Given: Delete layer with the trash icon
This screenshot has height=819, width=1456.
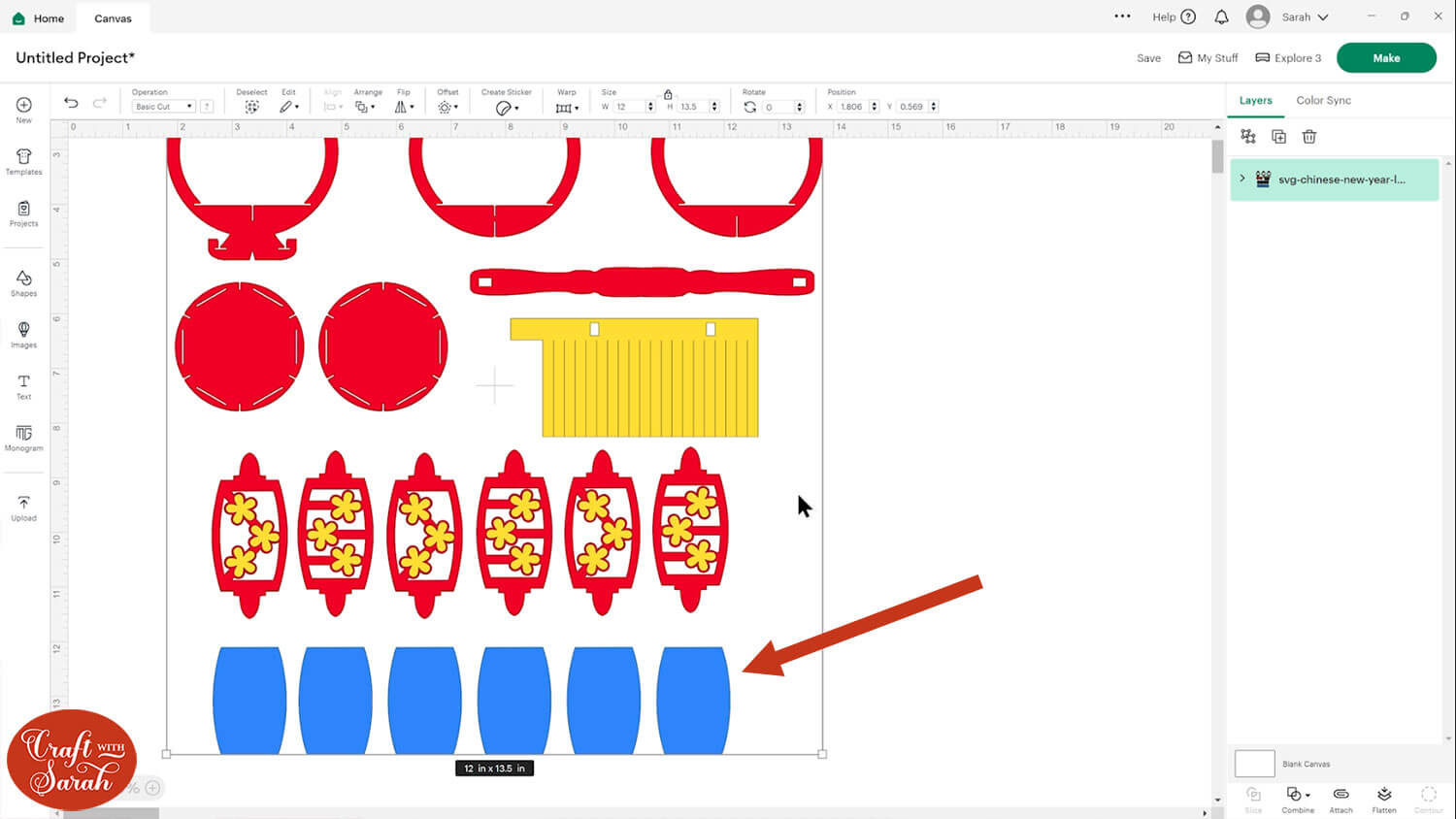Looking at the screenshot, I should click(1309, 137).
